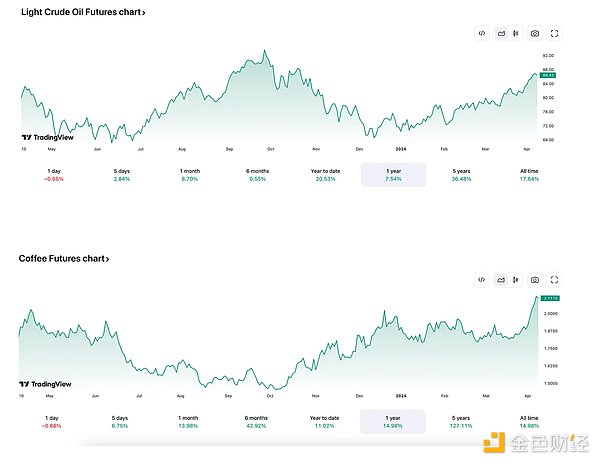Select the 1 day range for Crude Oil
The image size is (600, 464).
pos(56,174)
